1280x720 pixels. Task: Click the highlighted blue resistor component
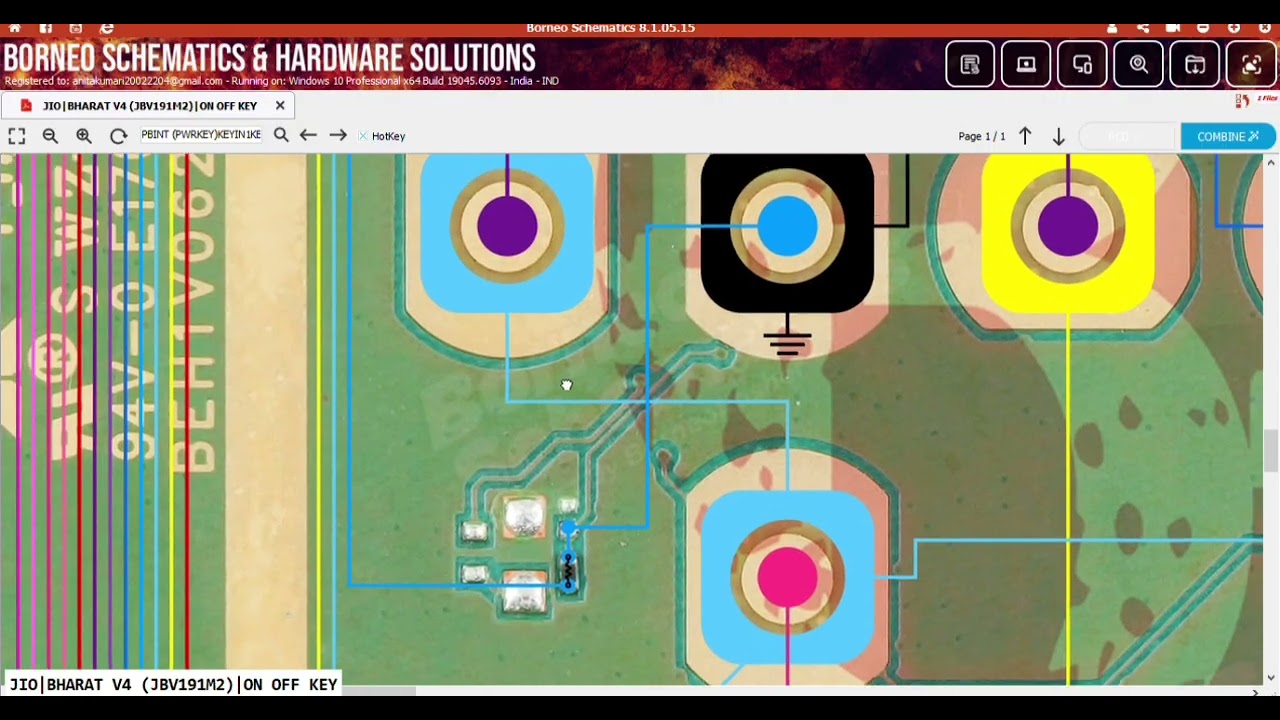tap(569, 573)
